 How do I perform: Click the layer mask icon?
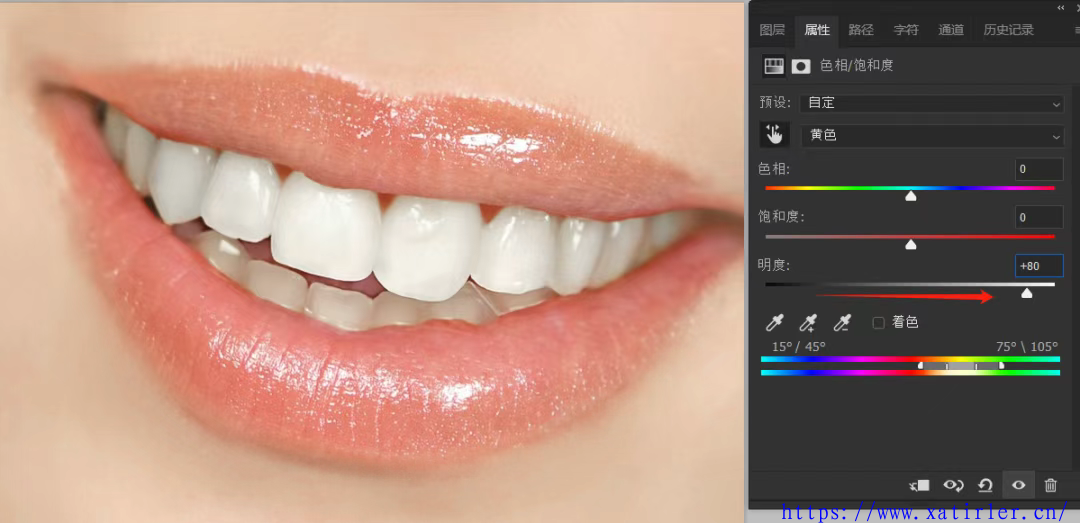coord(801,66)
